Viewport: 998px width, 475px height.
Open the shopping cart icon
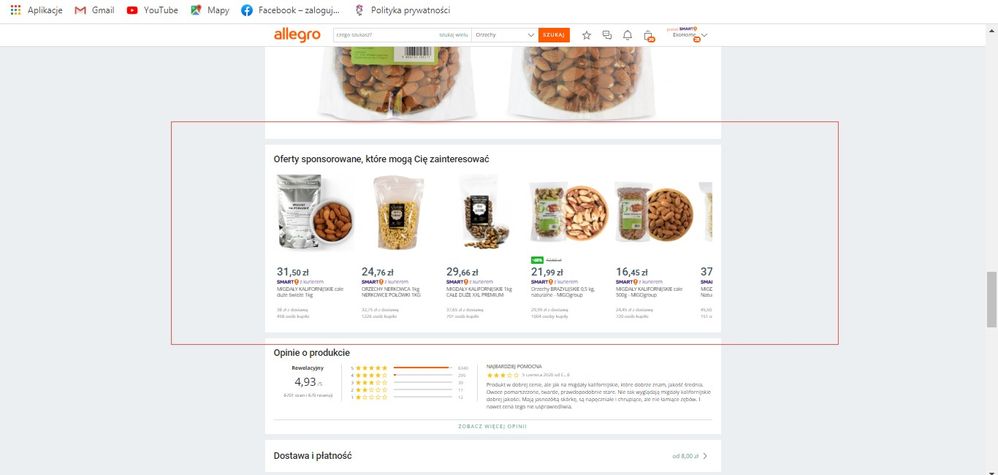click(649, 36)
